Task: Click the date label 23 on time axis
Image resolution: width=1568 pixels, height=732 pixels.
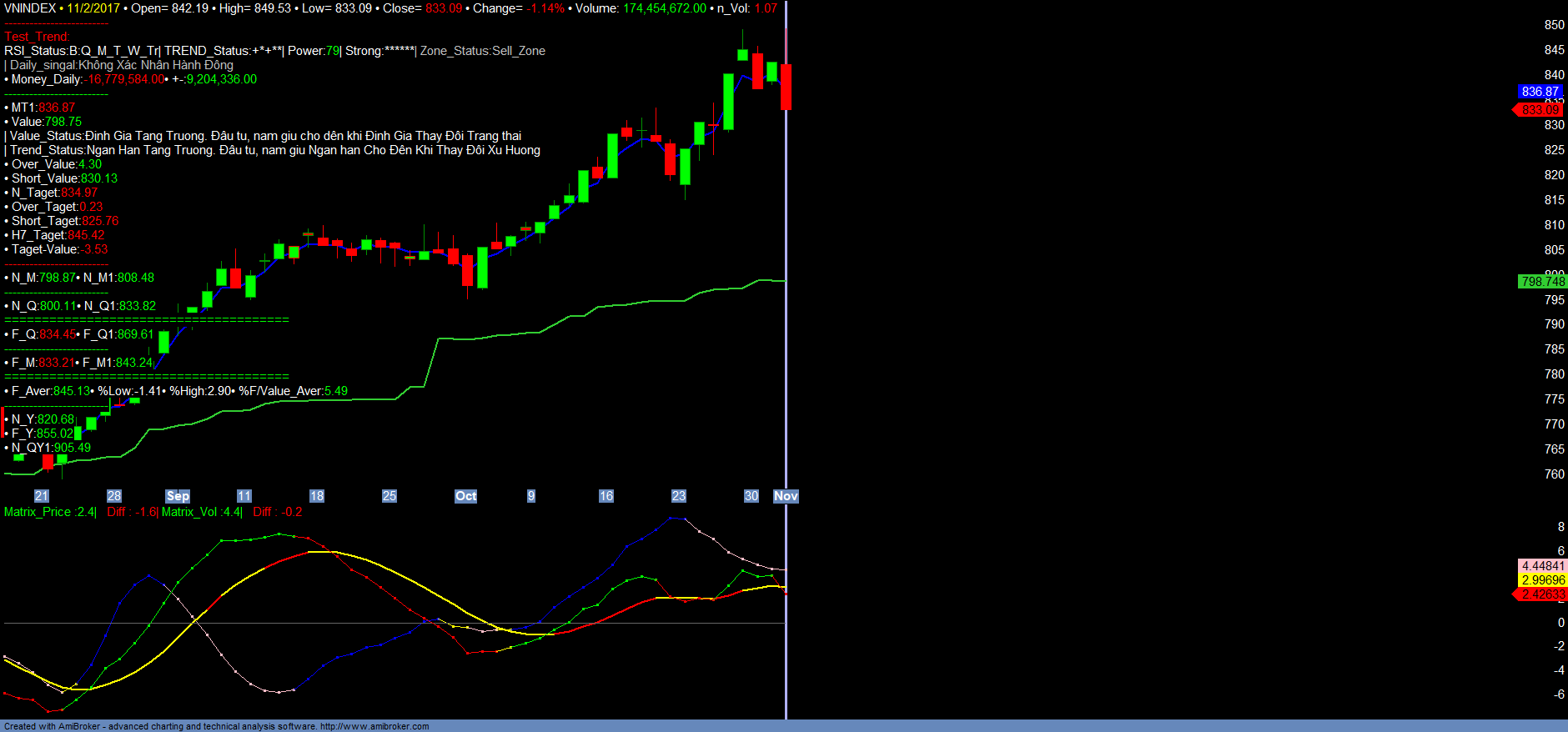Action: (679, 496)
